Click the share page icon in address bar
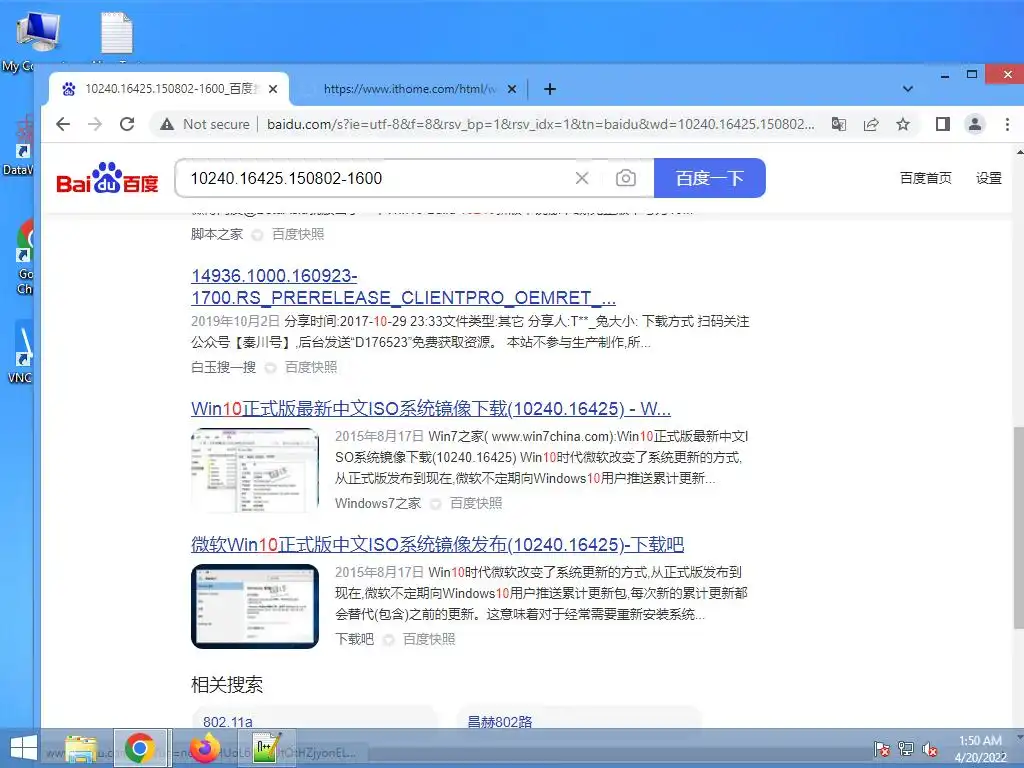Screen dimensions: 1024x768 (871, 124)
